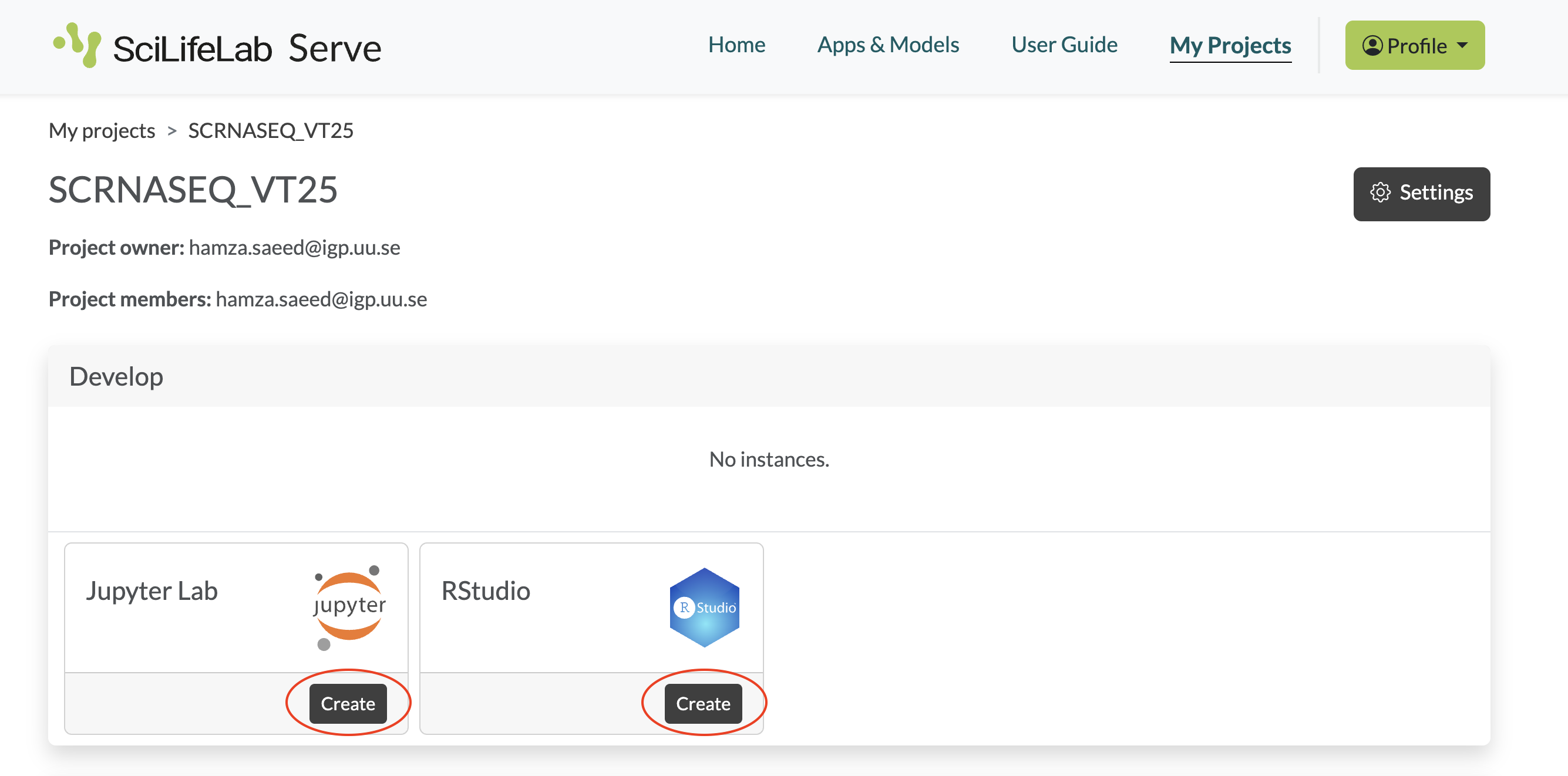Click the SciLifeLab Serve title text

tap(247, 49)
